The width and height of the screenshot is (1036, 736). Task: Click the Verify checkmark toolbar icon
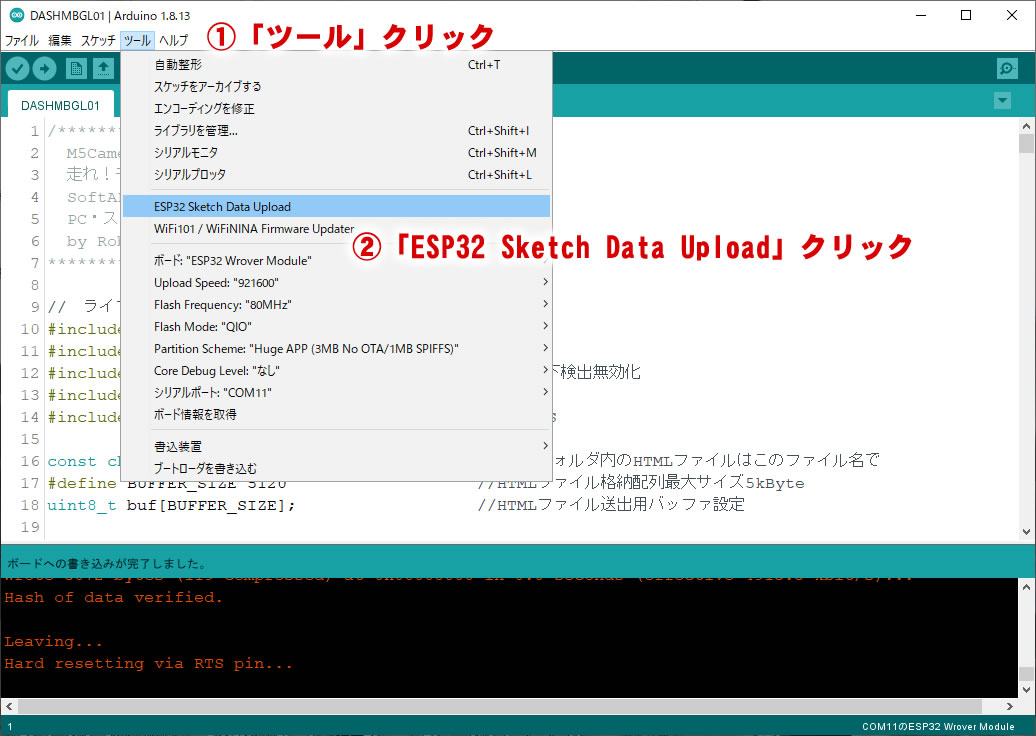click(x=18, y=68)
